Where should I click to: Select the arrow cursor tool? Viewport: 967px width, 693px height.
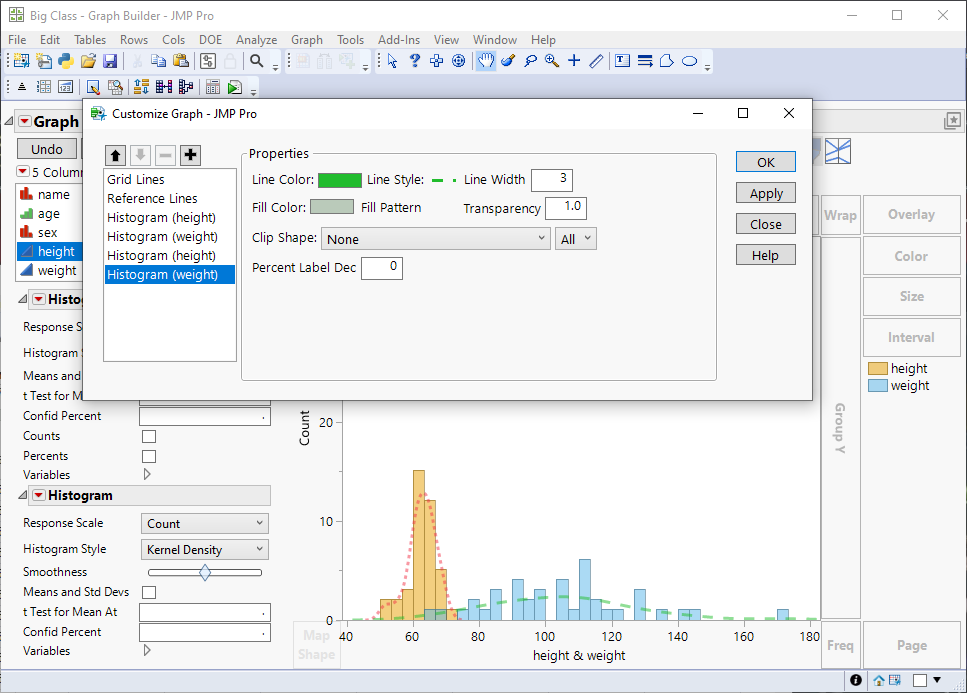click(x=392, y=61)
